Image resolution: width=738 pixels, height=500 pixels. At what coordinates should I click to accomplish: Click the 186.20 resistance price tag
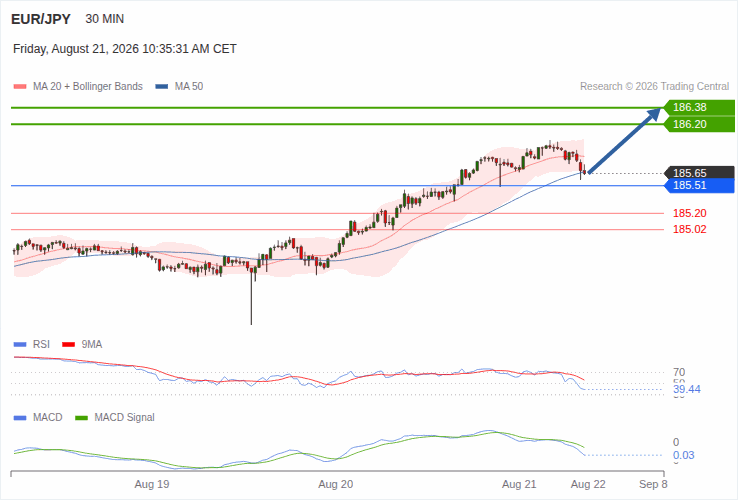tap(699, 124)
